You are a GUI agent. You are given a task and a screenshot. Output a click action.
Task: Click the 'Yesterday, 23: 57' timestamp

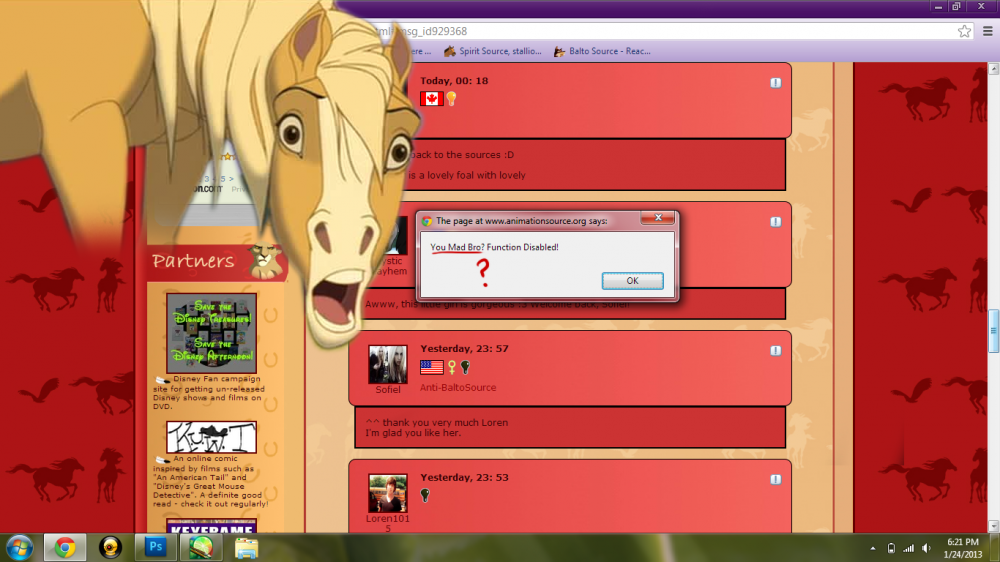pyautogui.click(x=464, y=349)
